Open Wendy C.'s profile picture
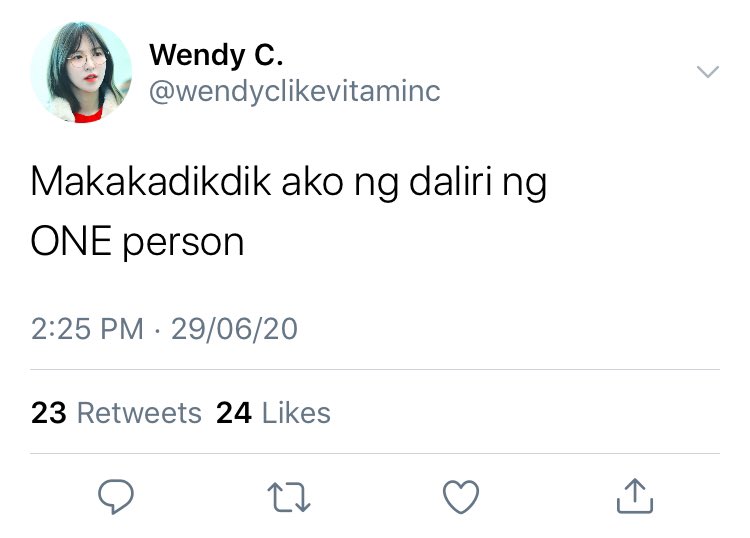Screen dimensions: 750x538 click(x=81, y=72)
